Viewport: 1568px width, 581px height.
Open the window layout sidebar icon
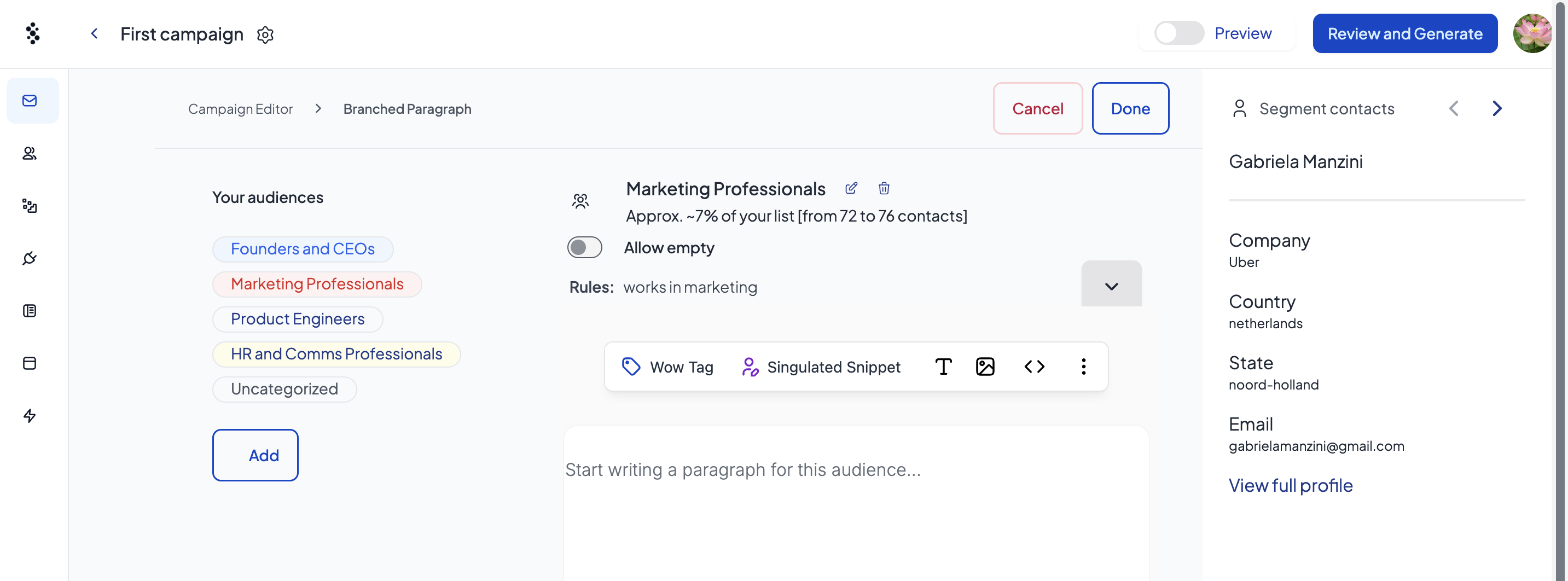30,363
